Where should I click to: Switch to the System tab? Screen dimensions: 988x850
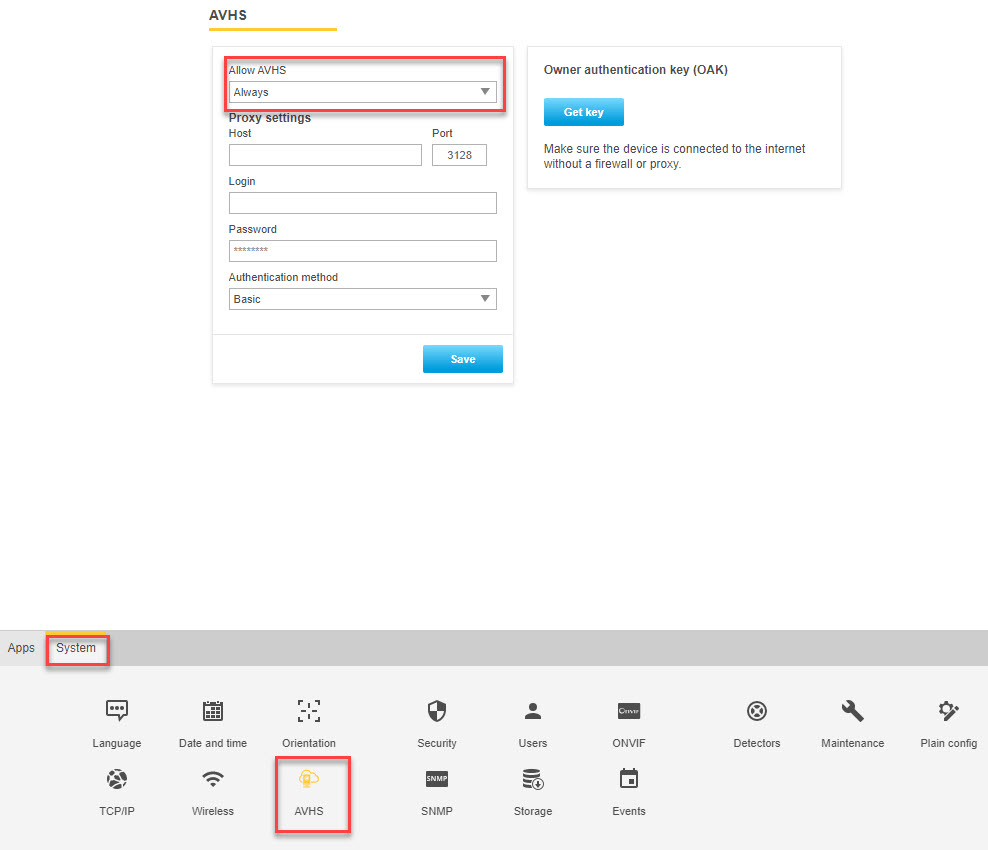(x=76, y=648)
